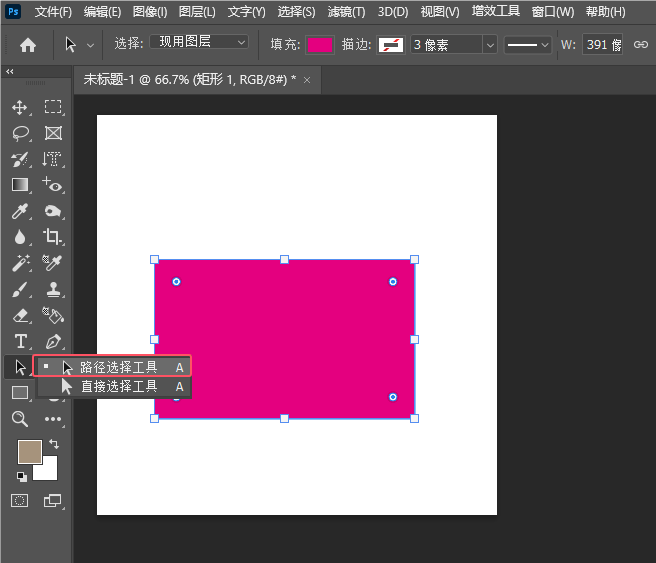Image resolution: width=656 pixels, height=563 pixels.
Task: Choose 直接选择工具 from the flyout
Action: pos(114,386)
